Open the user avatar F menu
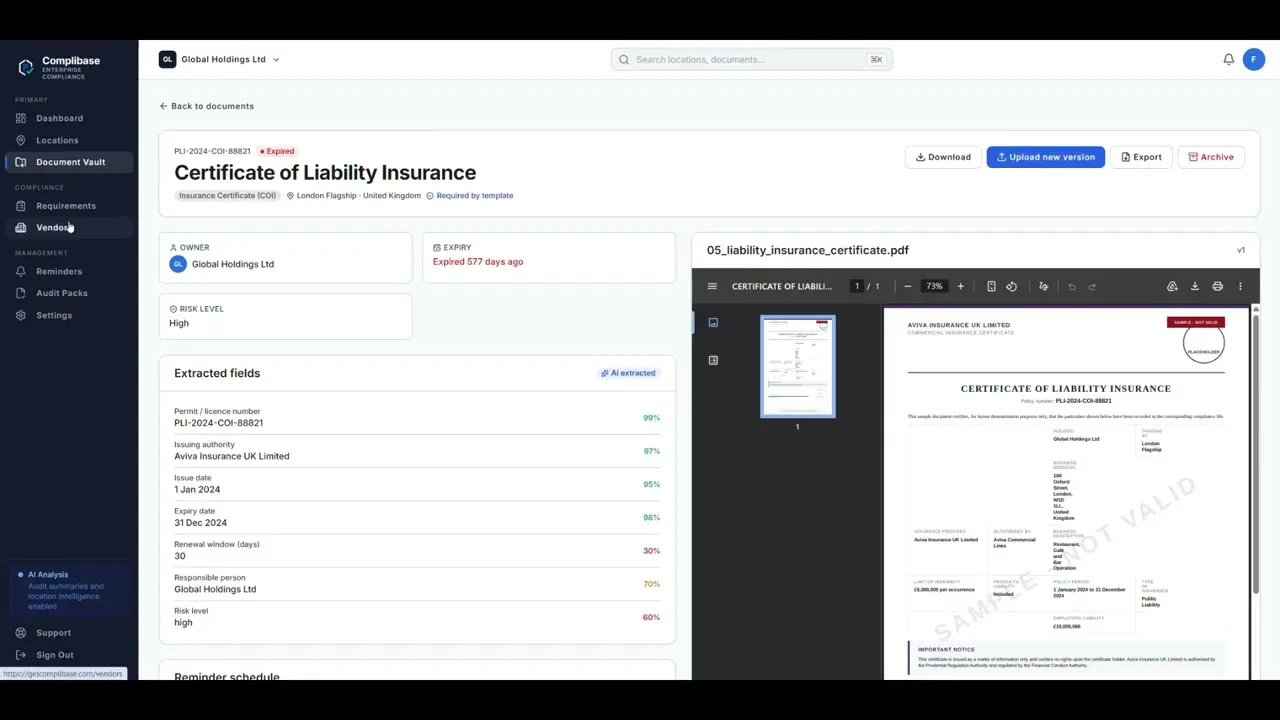This screenshot has height=720, width=1280. pos(1254,60)
